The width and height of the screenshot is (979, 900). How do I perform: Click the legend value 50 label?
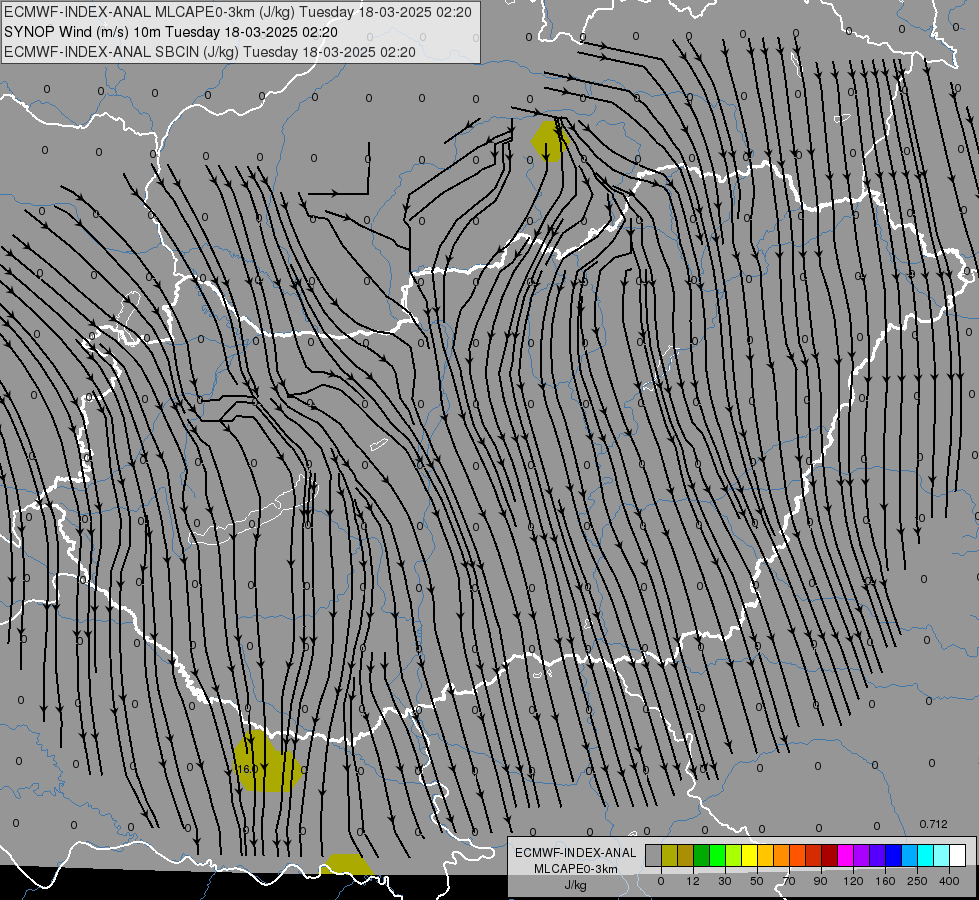point(757,881)
